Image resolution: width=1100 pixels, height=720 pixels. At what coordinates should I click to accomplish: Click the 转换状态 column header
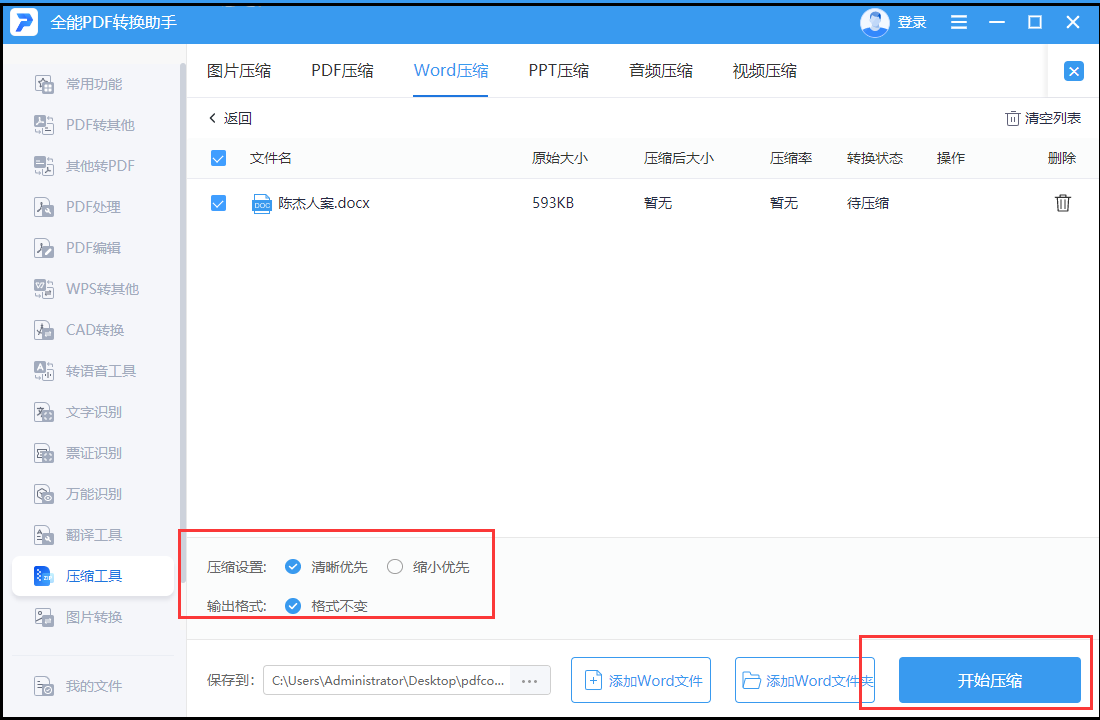[x=875, y=158]
